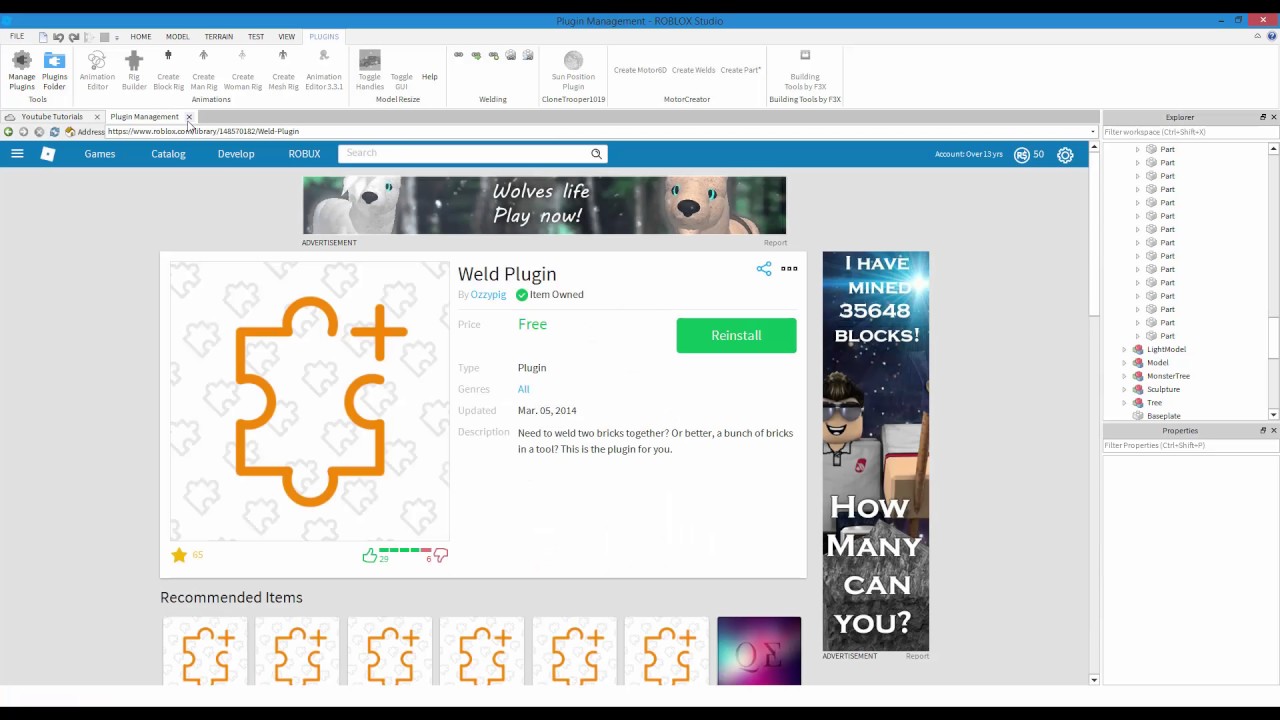Image resolution: width=1280 pixels, height=720 pixels.
Task: Open the Games page link
Action: click(100, 154)
